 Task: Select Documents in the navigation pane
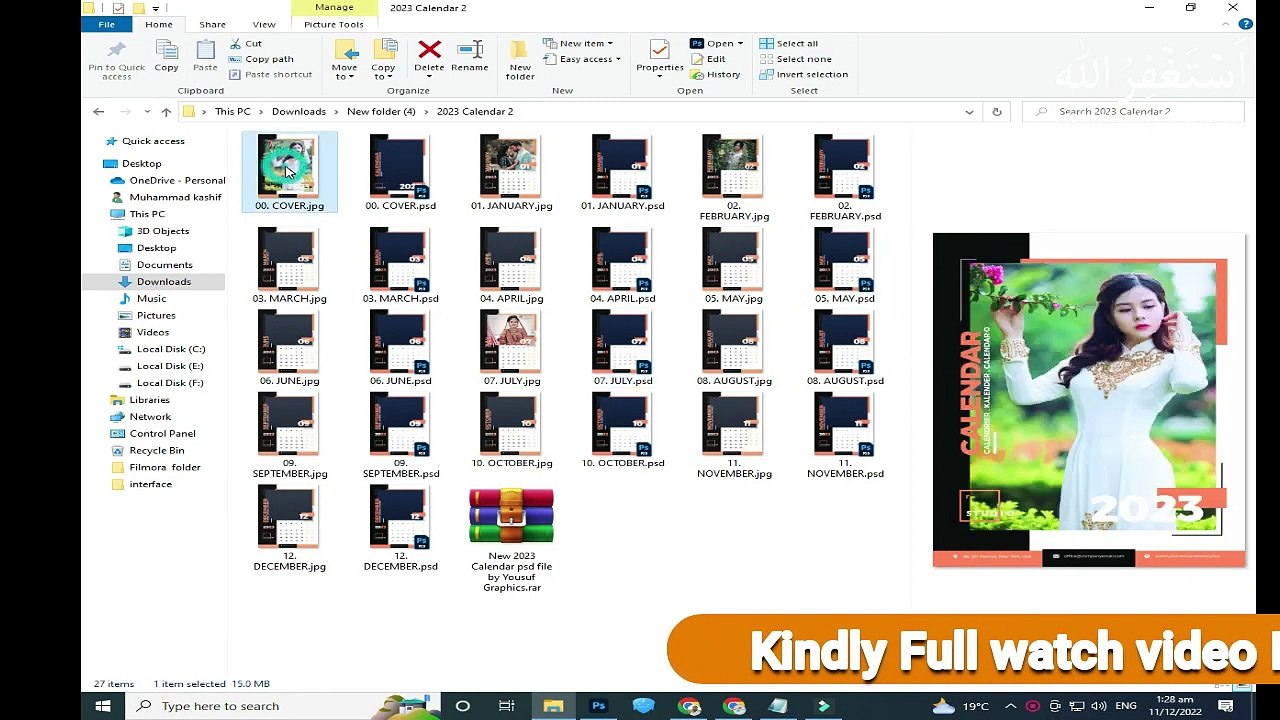click(155, 265)
